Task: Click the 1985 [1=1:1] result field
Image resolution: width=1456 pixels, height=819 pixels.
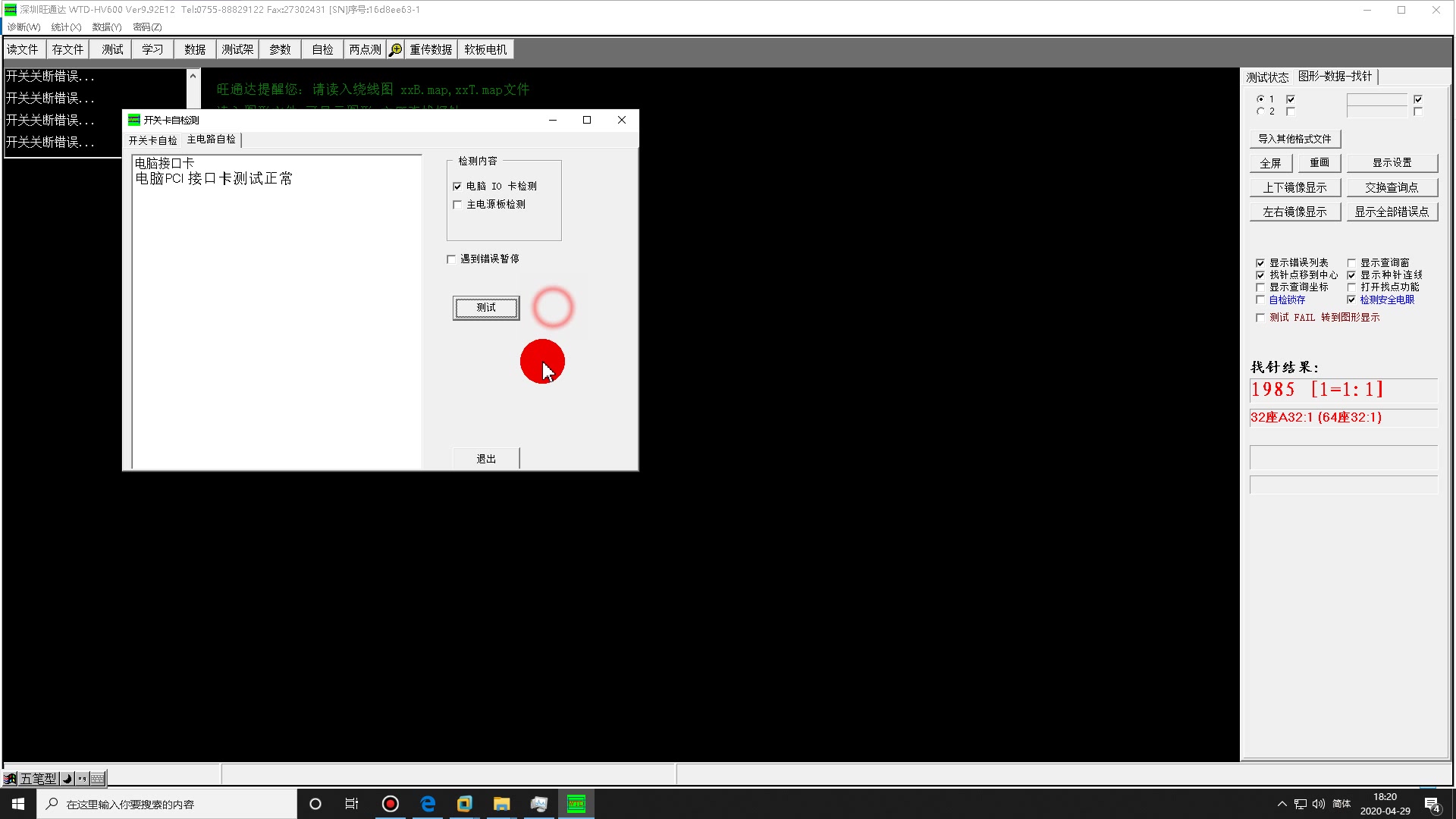Action: tap(1343, 390)
